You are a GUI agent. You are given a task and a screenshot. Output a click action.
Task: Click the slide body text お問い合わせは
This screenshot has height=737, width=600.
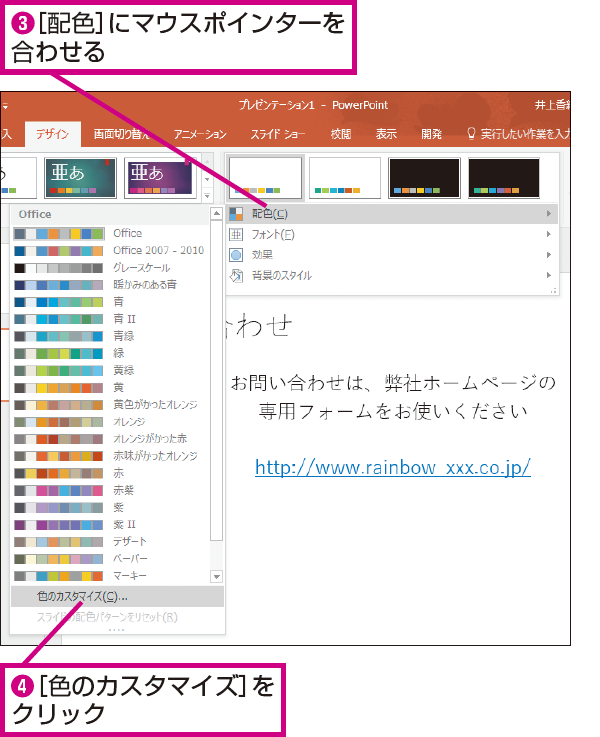[x=297, y=384]
